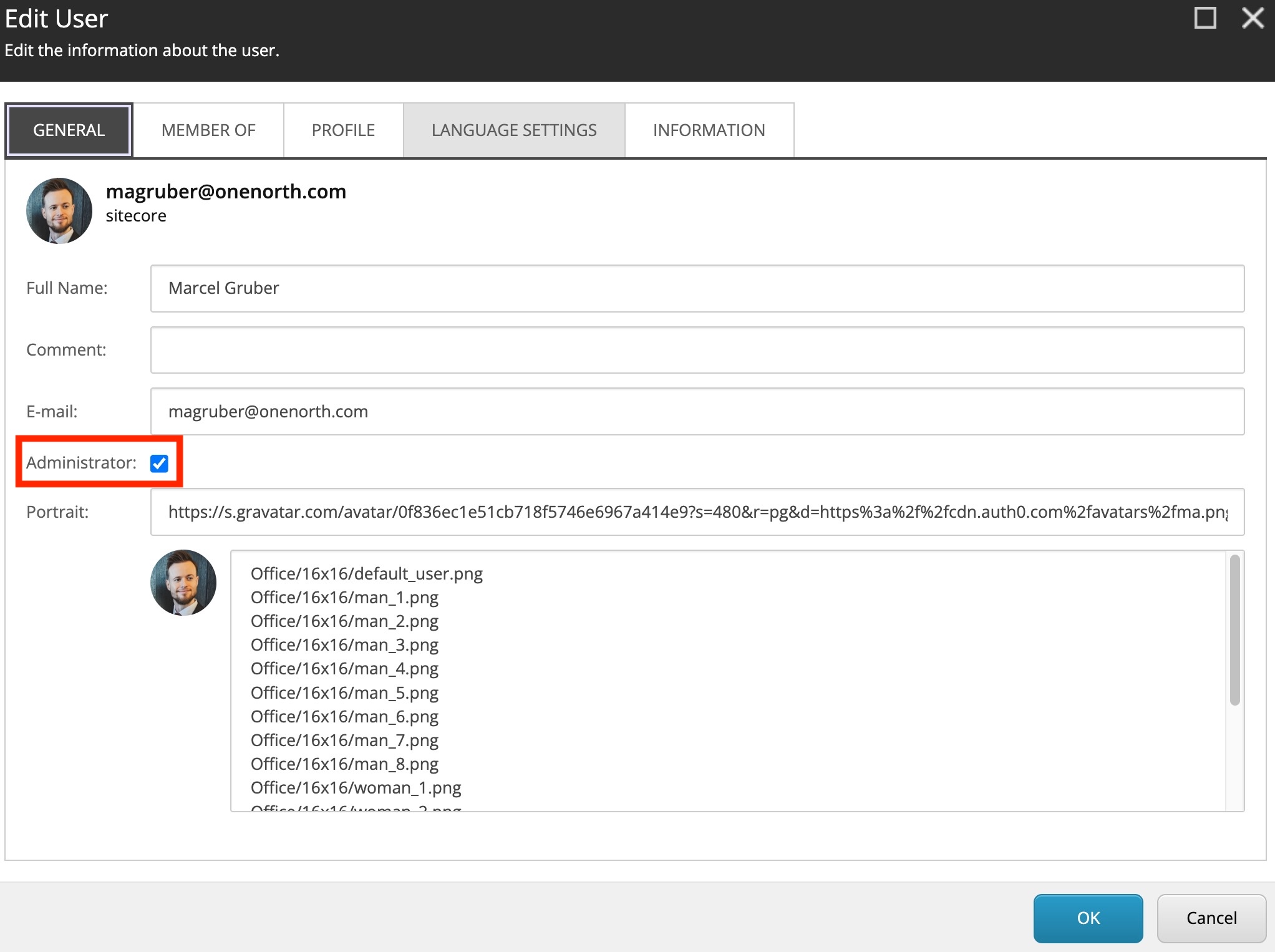The width and height of the screenshot is (1275, 952).
Task: Cancel editing the user
Action: 1211,918
